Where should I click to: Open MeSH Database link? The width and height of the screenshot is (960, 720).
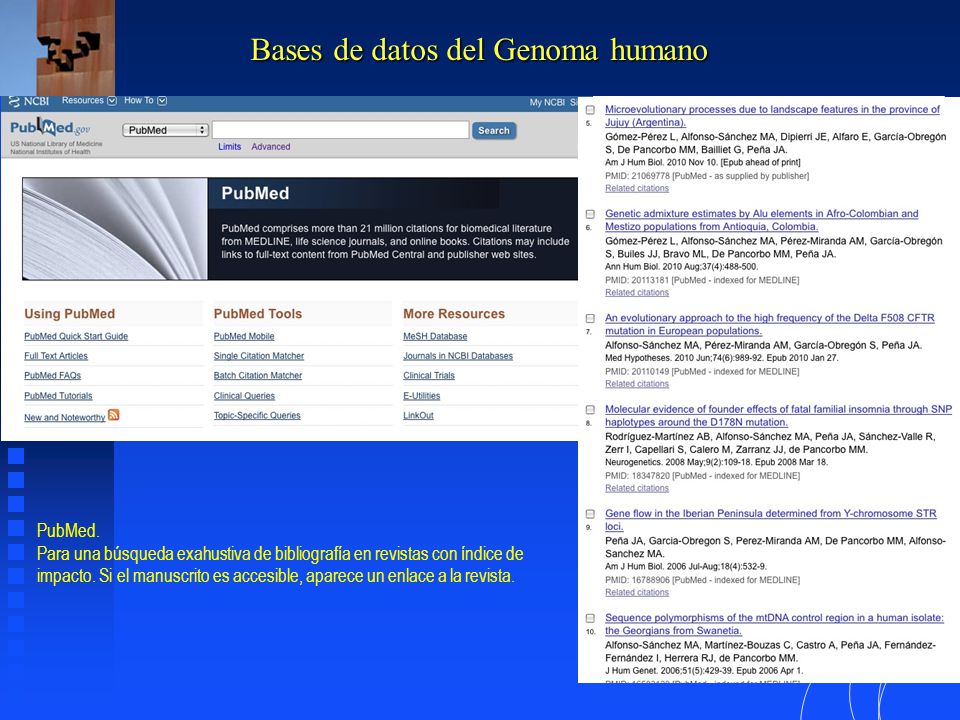pos(435,336)
